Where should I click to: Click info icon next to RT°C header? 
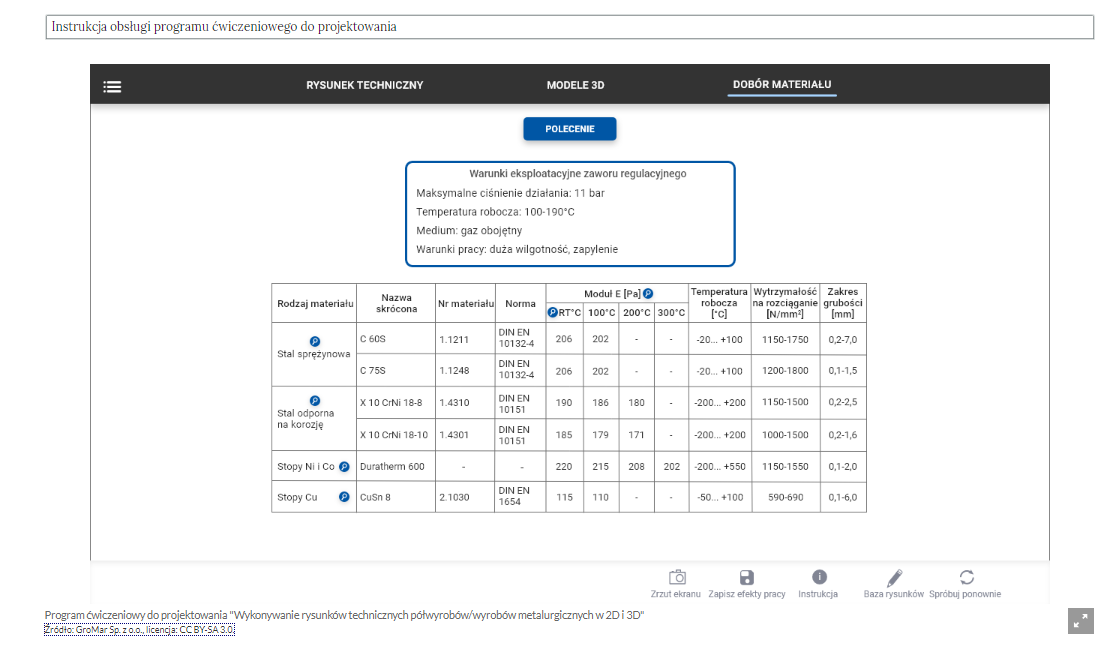pos(552,313)
